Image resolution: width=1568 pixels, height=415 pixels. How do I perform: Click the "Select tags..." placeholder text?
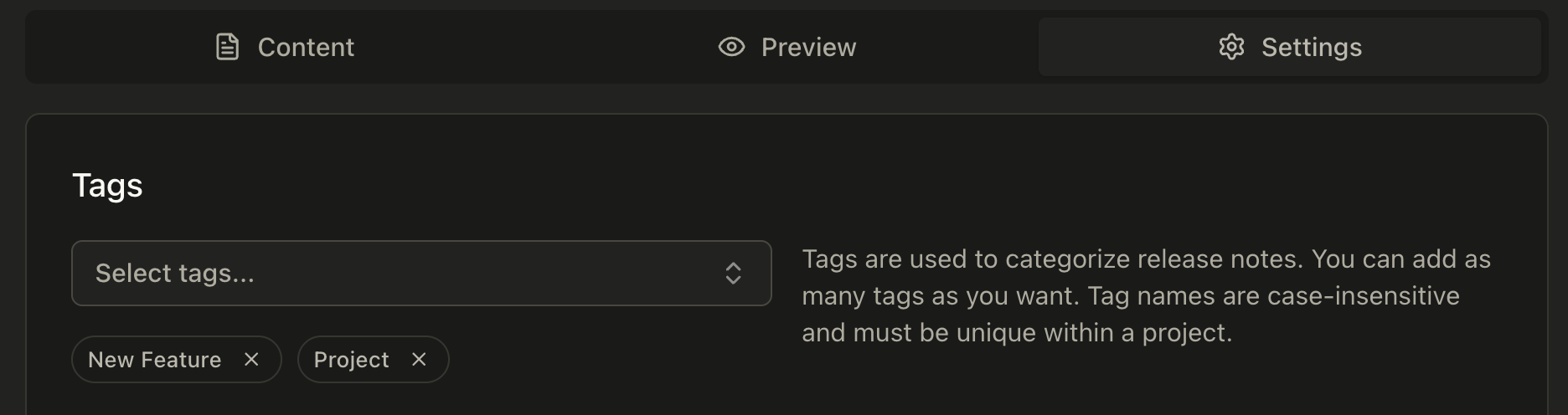(x=174, y=274)
